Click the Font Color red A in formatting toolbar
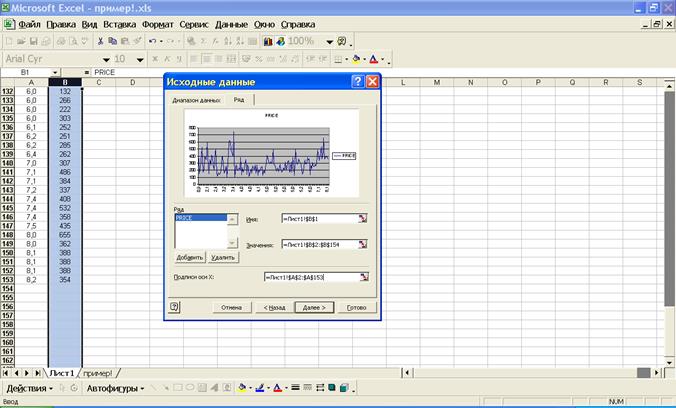This screenshot has height=408, width=676. tap(374, 59)
